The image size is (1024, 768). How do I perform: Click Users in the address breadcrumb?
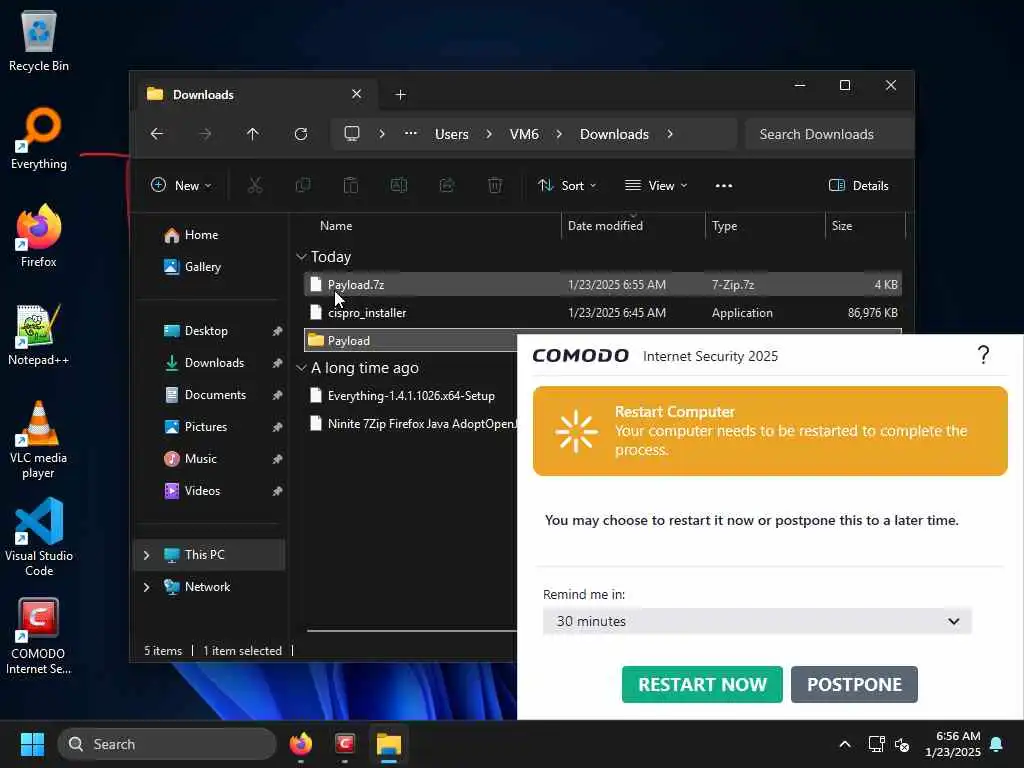(x=452, y=134)
